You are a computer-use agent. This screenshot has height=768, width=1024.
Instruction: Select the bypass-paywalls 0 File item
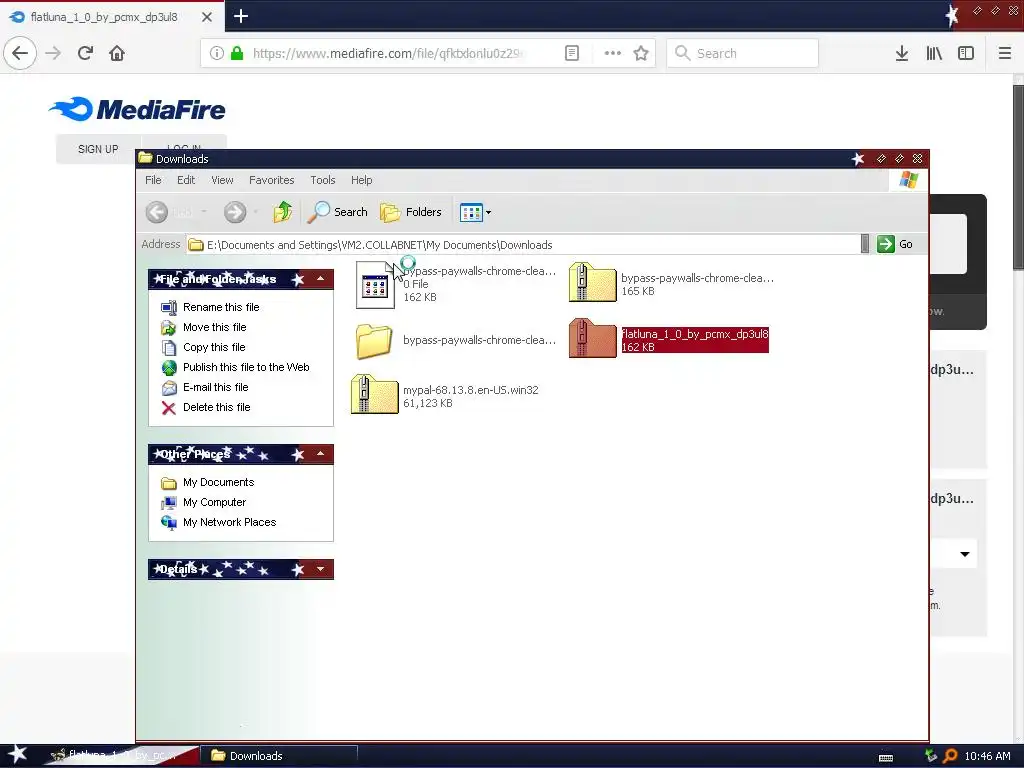tap(455, 284)
